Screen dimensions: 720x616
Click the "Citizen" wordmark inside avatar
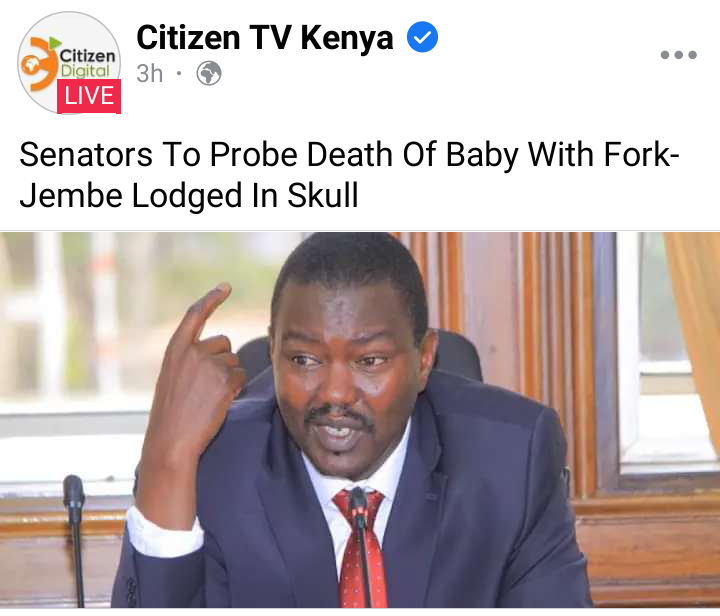(88, 56)
